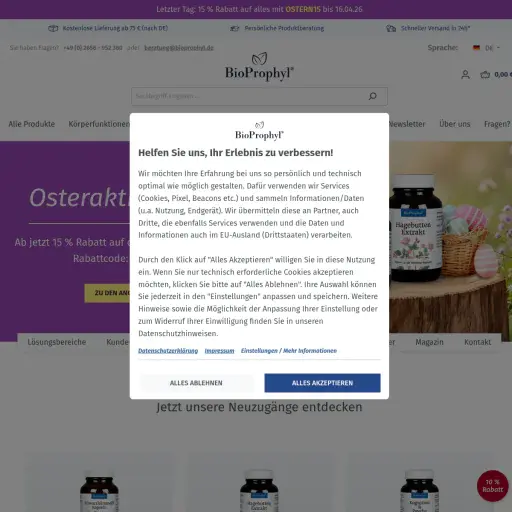Click the German flag icon
Image resolution: width=512 pixels, height=512 pixels.
(x=476, y=48)
